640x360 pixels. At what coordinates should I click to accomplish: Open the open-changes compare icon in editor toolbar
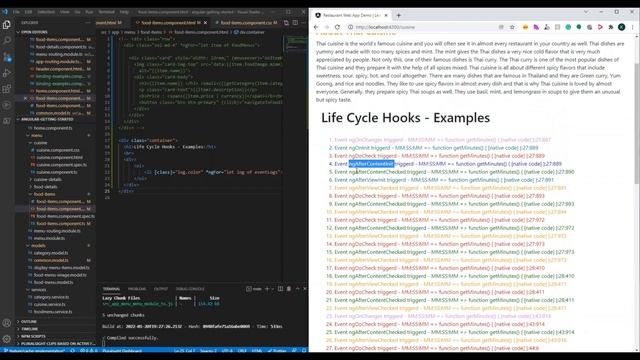pos(286,23)
